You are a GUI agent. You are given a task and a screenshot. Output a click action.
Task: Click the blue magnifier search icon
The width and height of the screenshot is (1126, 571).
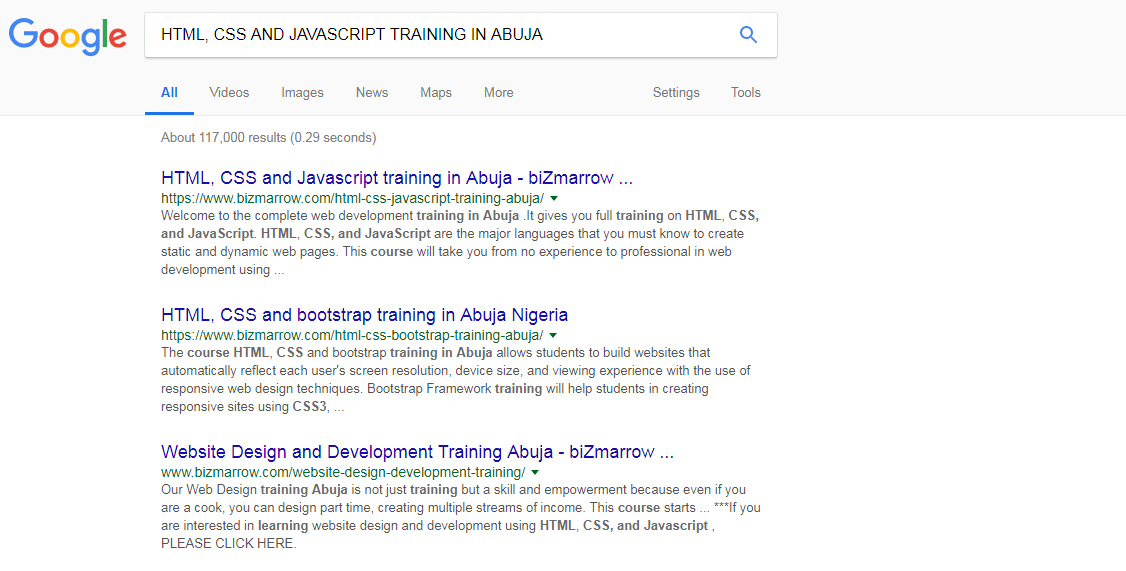(x=748, y=34)
